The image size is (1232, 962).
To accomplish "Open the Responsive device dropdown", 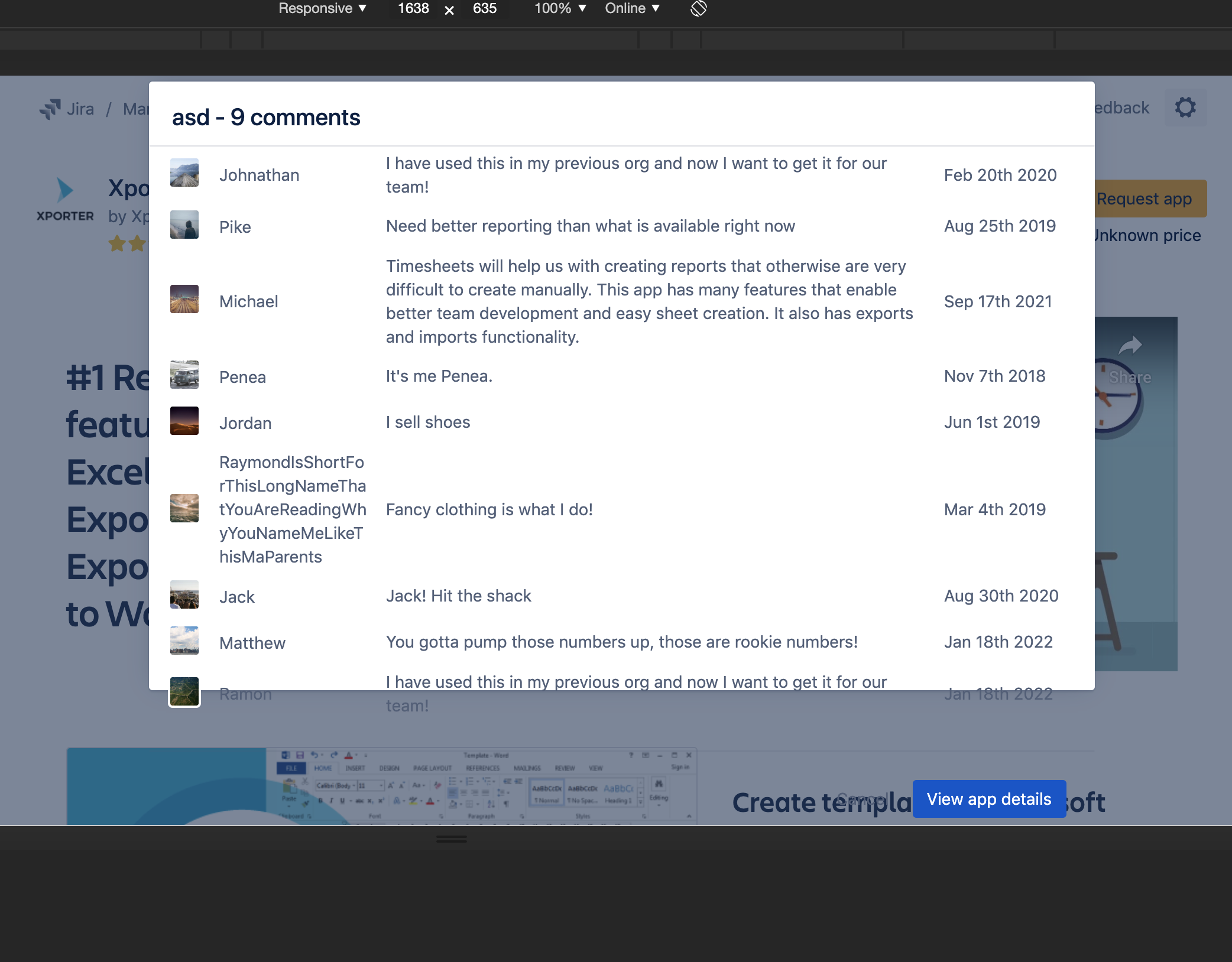I will [x=322, y=8].
